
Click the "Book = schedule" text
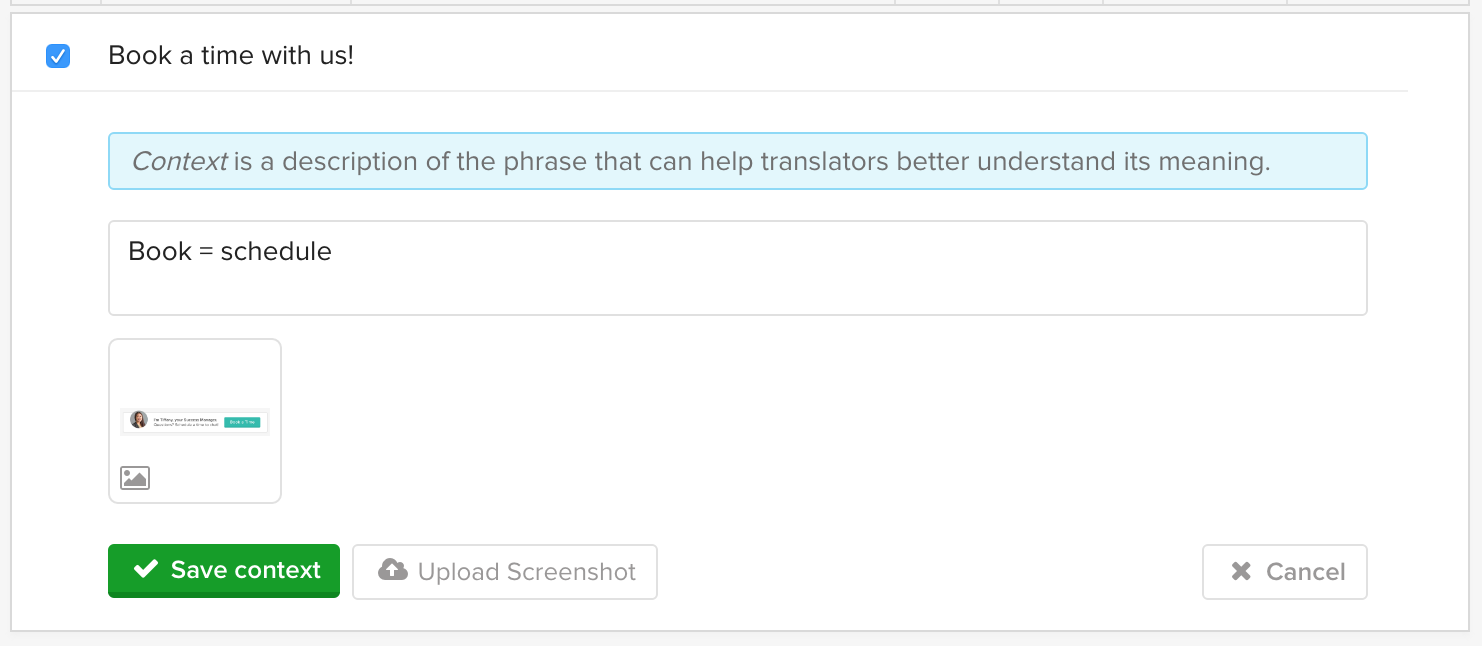pos(230,251)
